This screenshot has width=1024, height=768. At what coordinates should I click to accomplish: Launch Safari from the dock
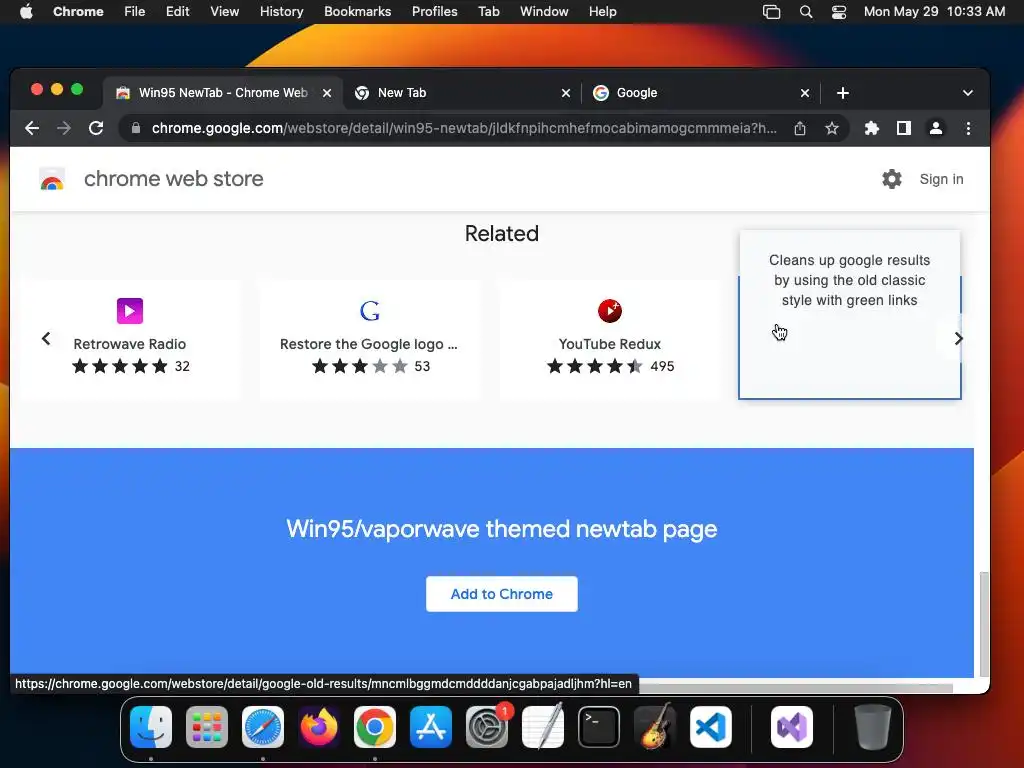(x=263, y=727)
